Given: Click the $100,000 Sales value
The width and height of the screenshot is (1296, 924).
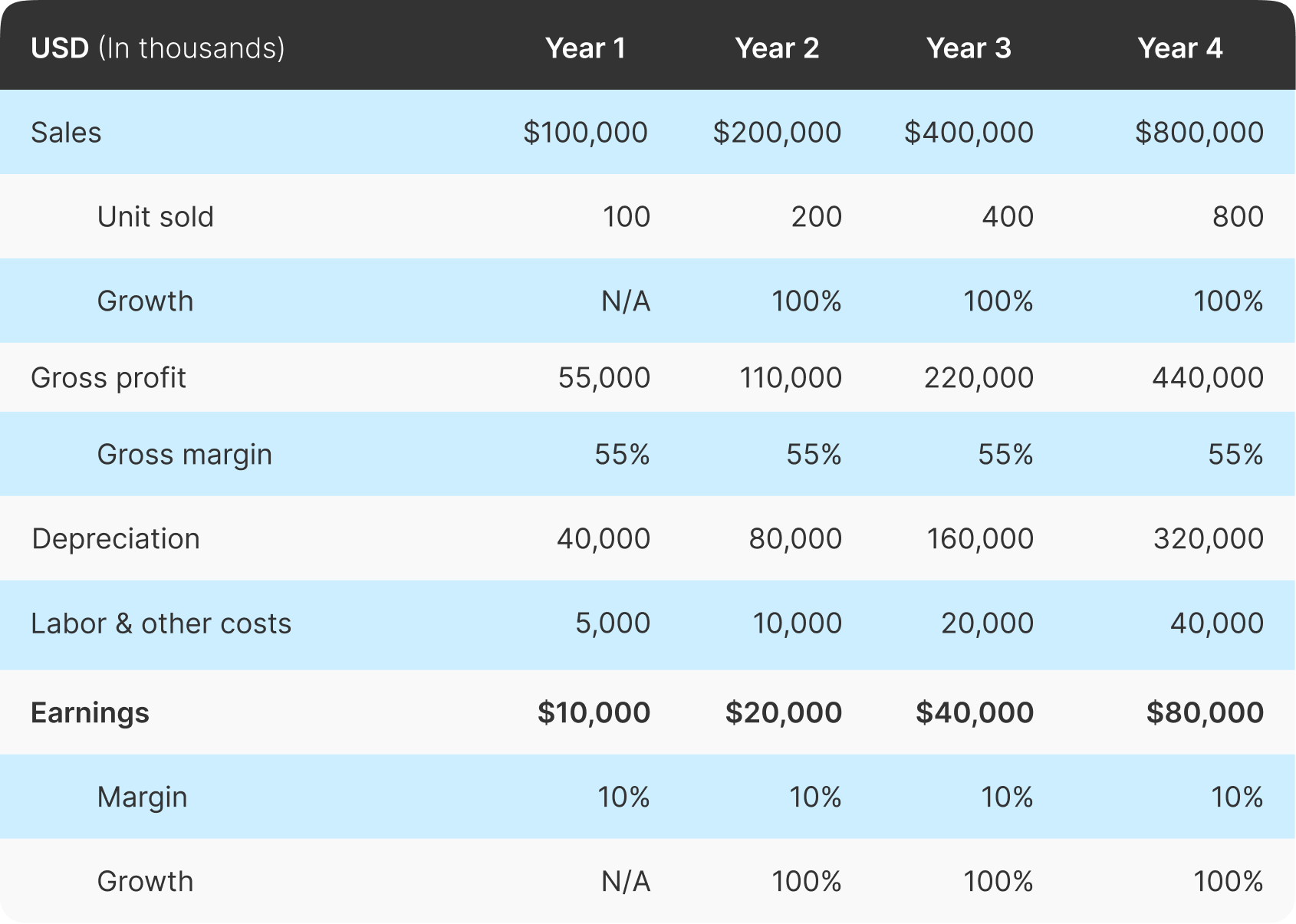Looking at the screenshot, I should 586,133.
